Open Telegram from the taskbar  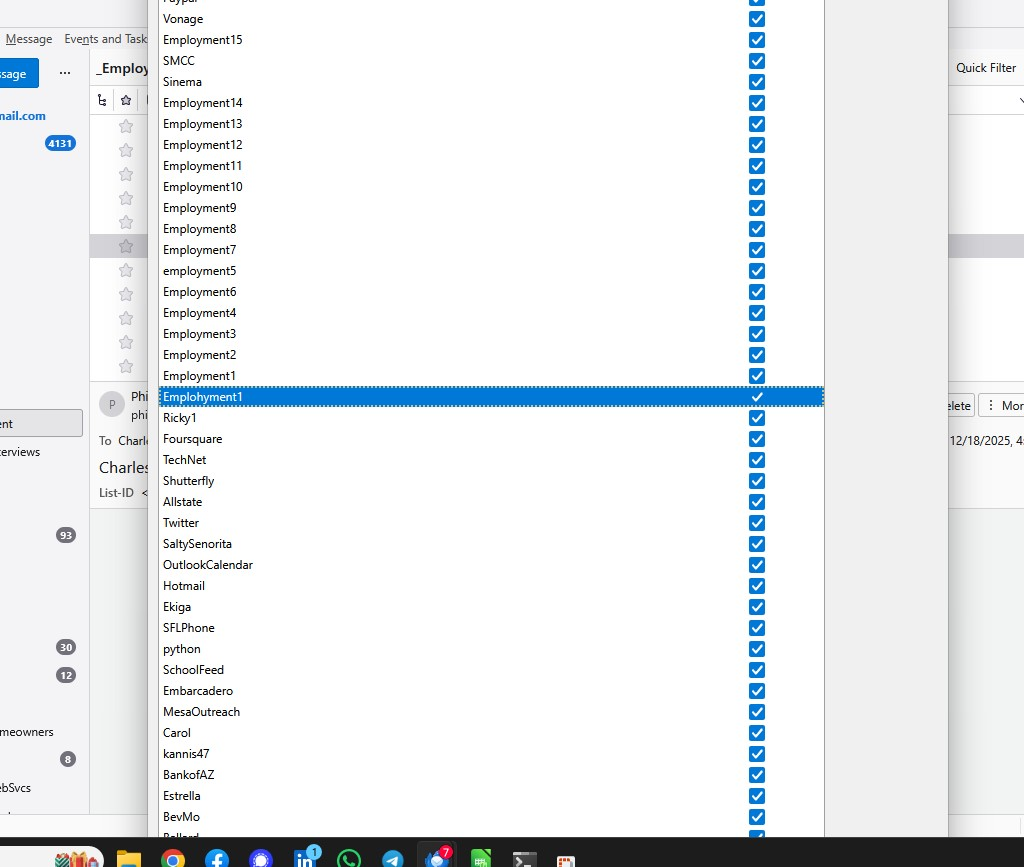click(392, 859)
